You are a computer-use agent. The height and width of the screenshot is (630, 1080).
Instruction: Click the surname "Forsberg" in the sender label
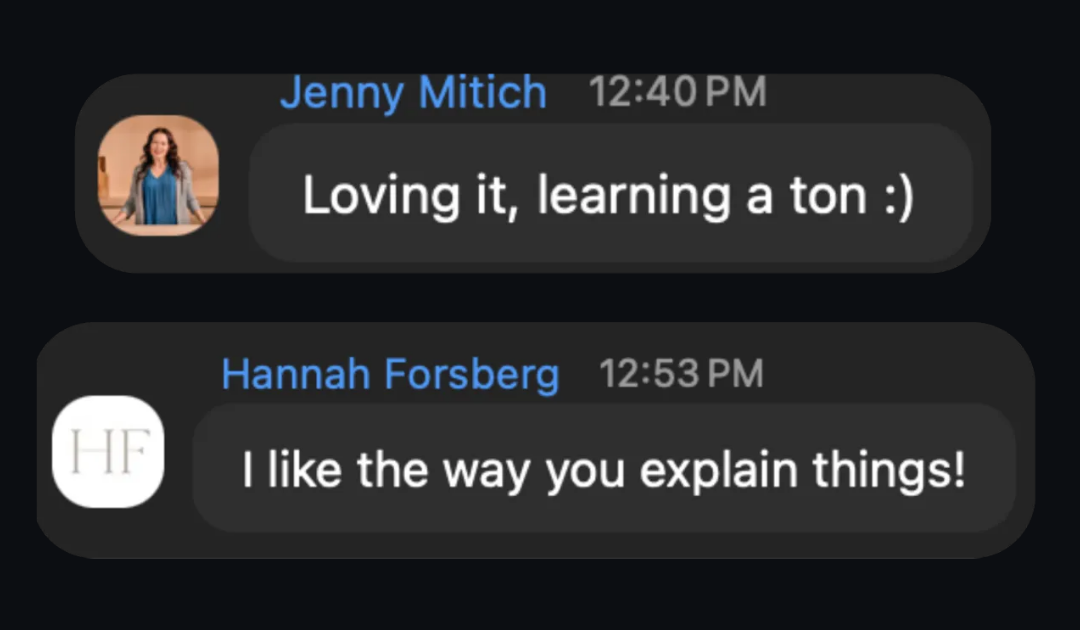(472, 374)
